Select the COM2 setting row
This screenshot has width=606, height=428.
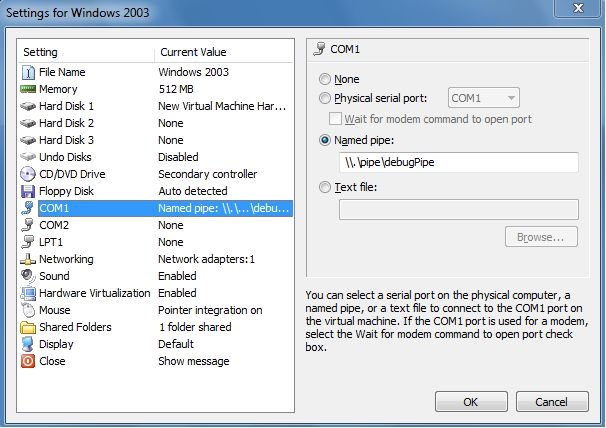click(x=155, y=225)
